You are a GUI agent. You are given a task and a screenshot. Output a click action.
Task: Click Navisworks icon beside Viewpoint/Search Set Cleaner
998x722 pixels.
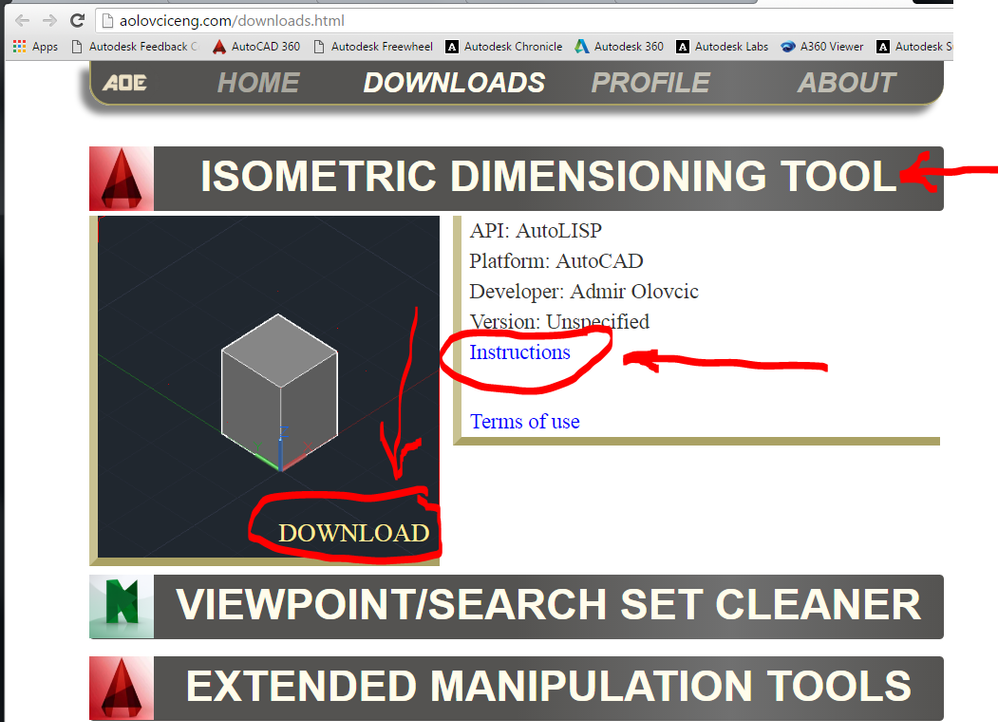pyautogui.click(x=122, y=607)
